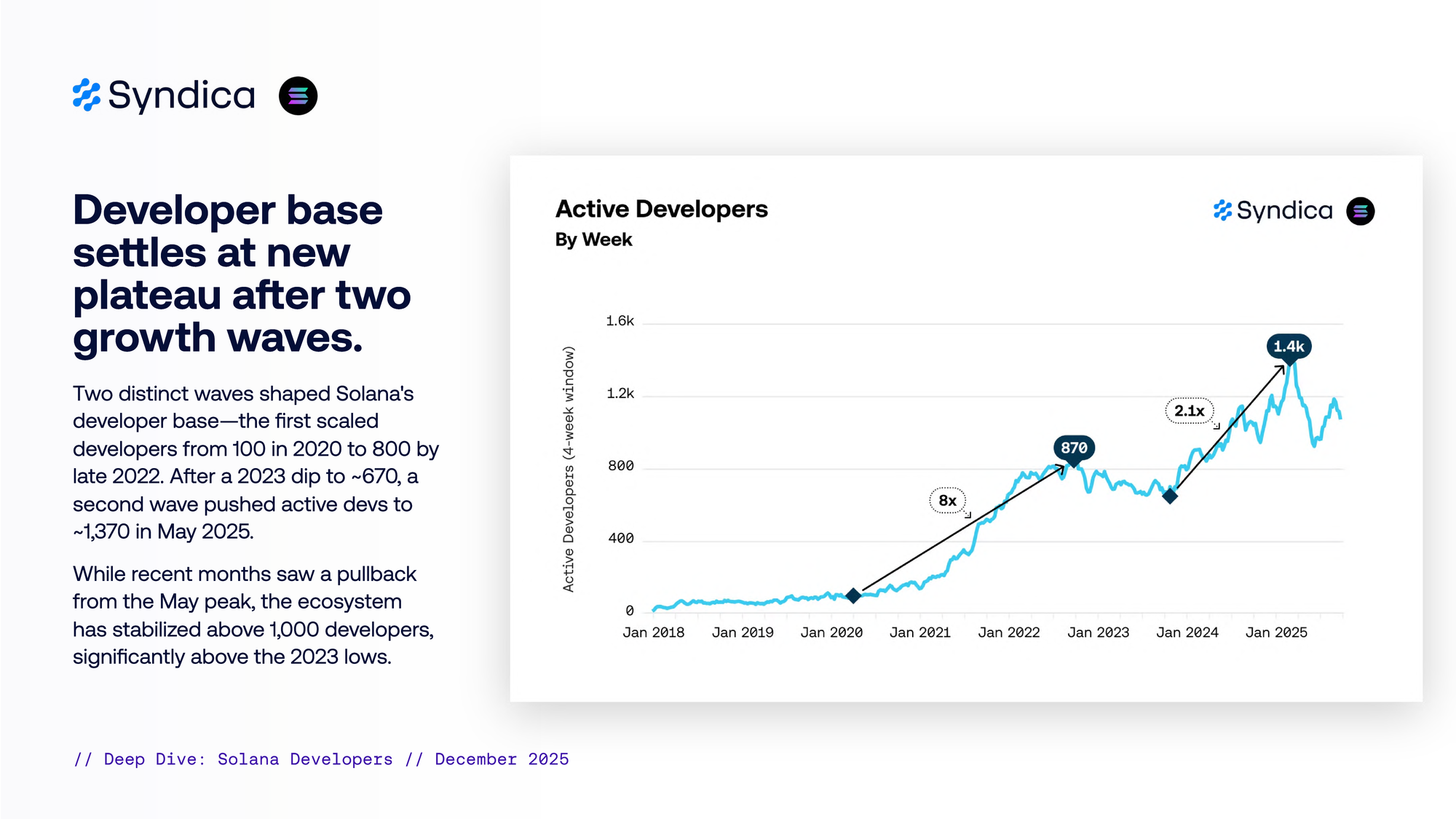Click the Jan 2025 x-axis label
Viewport: 1456px width, 819px height.
pyautogui.click(x=1275, y=633)
